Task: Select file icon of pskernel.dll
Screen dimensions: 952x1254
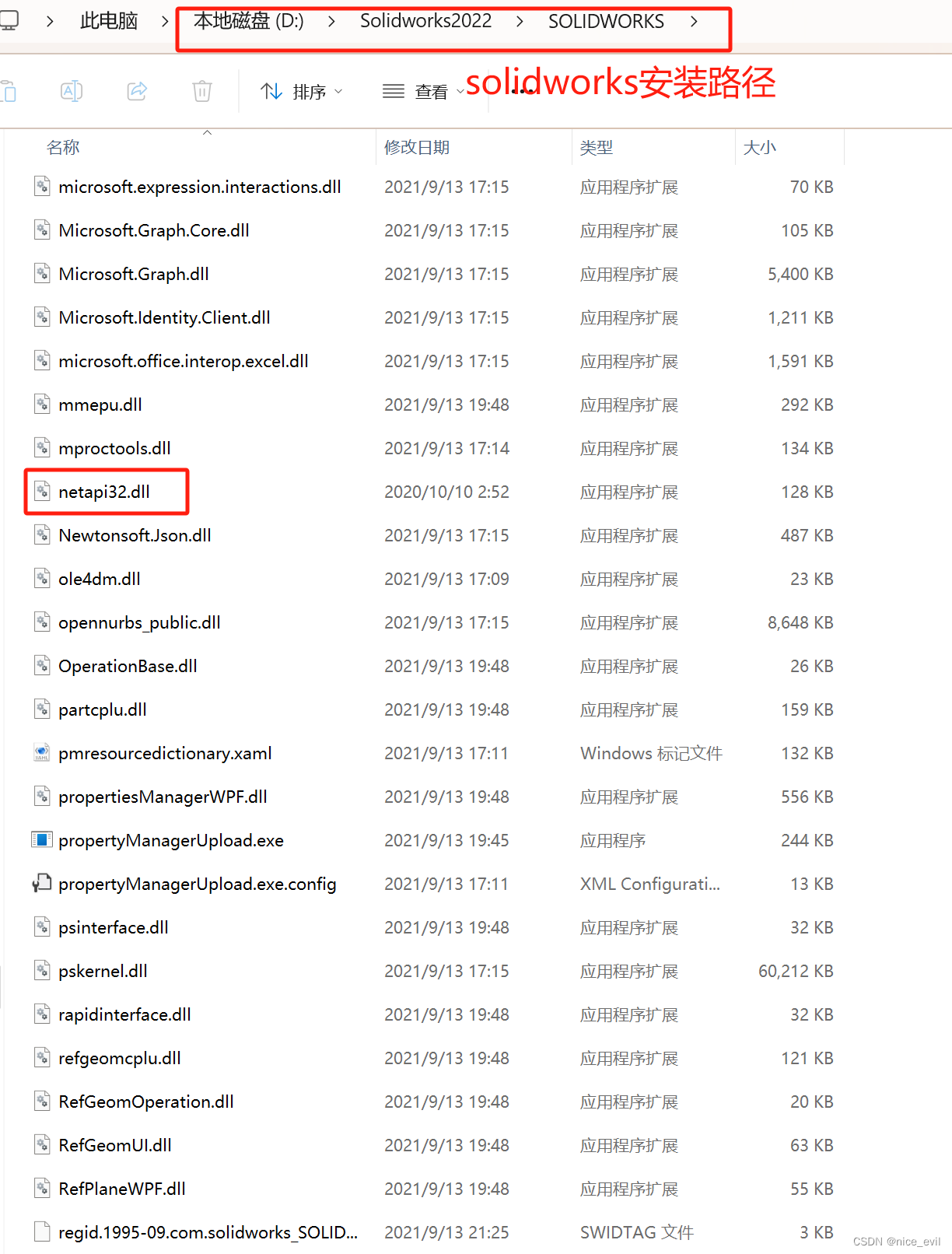Action: coord(42,971)
